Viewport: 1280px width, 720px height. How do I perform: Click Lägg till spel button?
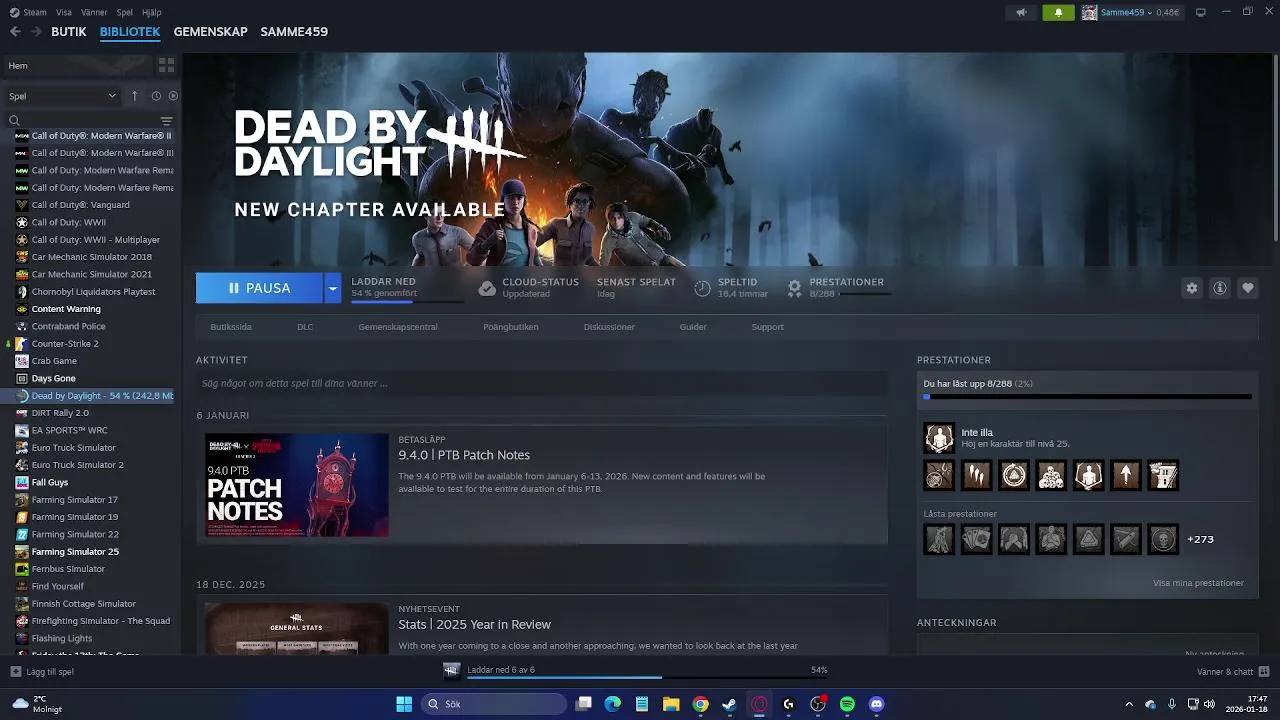[42, 672]
